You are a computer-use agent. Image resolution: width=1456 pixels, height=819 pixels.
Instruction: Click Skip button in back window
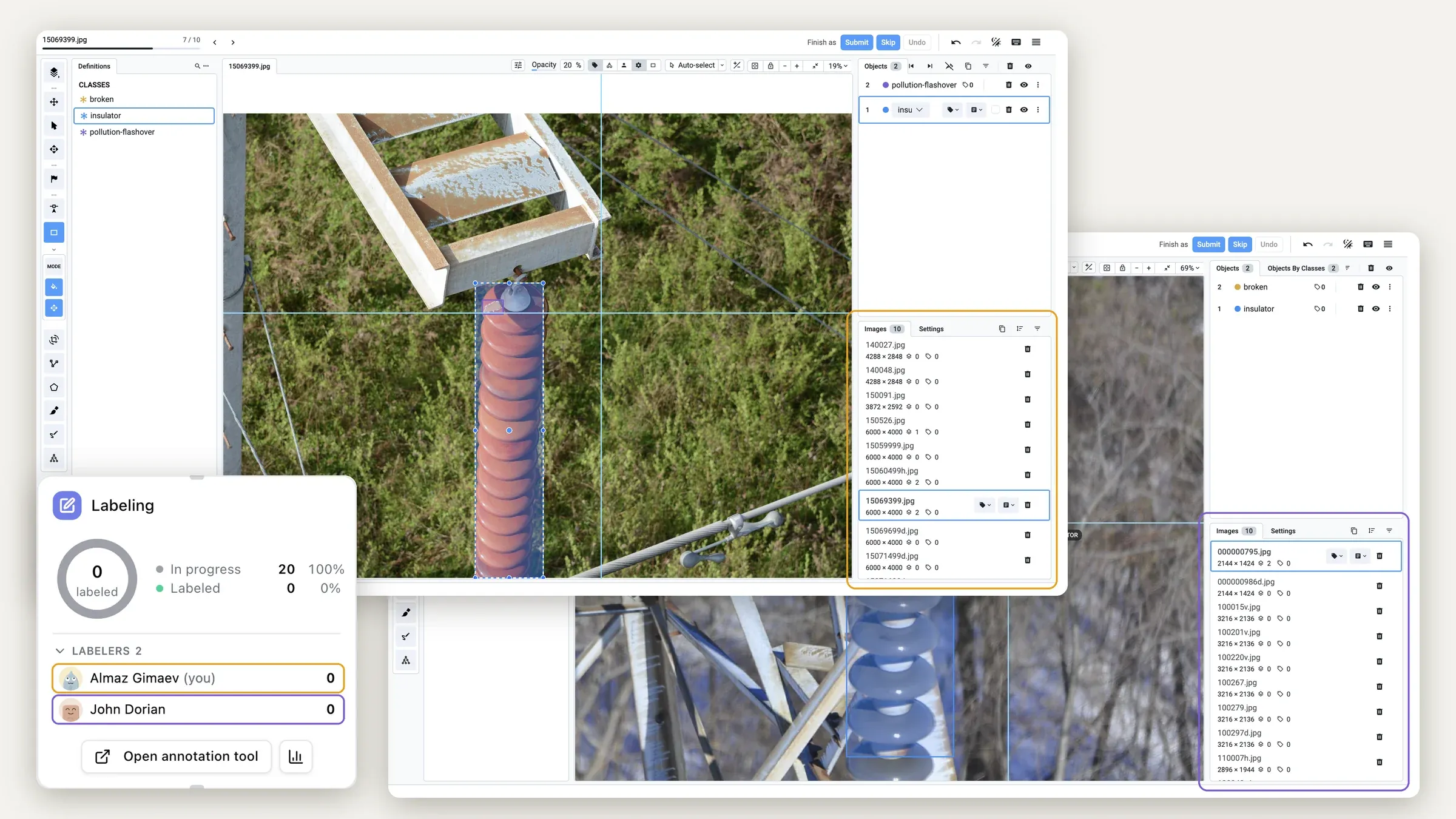[1240, 244]
